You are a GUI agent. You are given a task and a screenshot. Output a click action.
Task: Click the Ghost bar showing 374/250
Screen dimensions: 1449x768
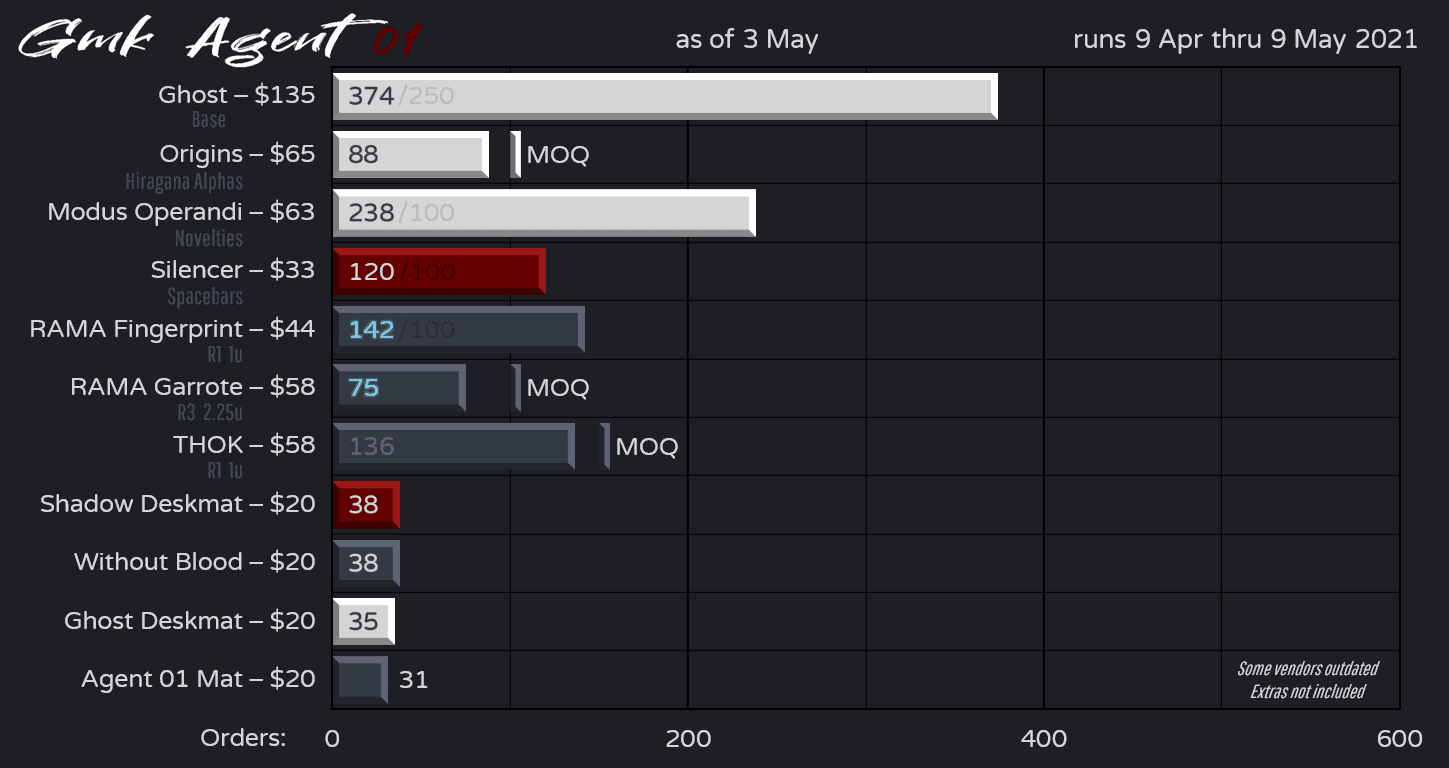(665, 97)
